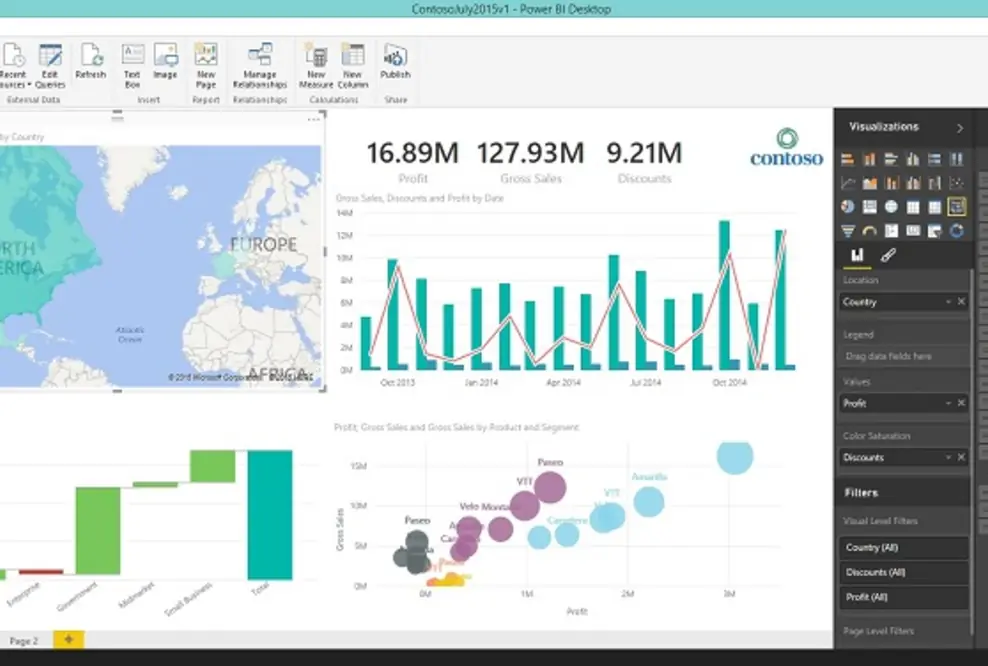Click 'Gross Sales, Discounts and Profit by Date' title
Image resolution: width=988 pixels, height=666 pixels.
click(x=420, y=198)
